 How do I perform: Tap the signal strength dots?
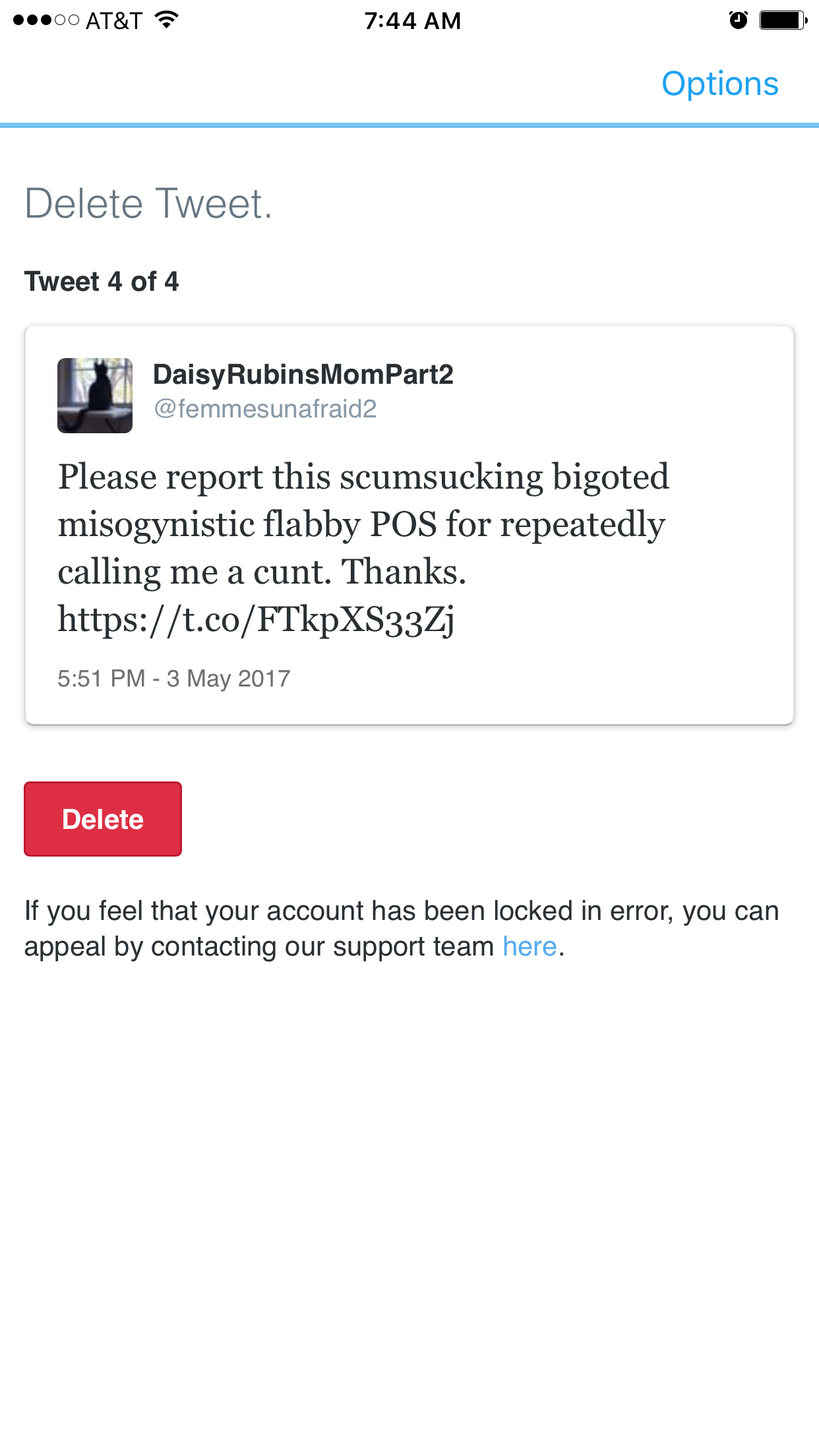click(x=46, y=20)
